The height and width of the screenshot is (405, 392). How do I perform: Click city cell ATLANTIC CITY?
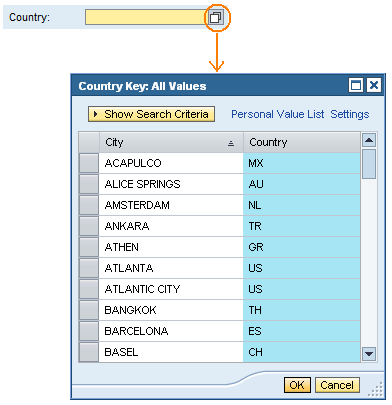click(171, 289)
